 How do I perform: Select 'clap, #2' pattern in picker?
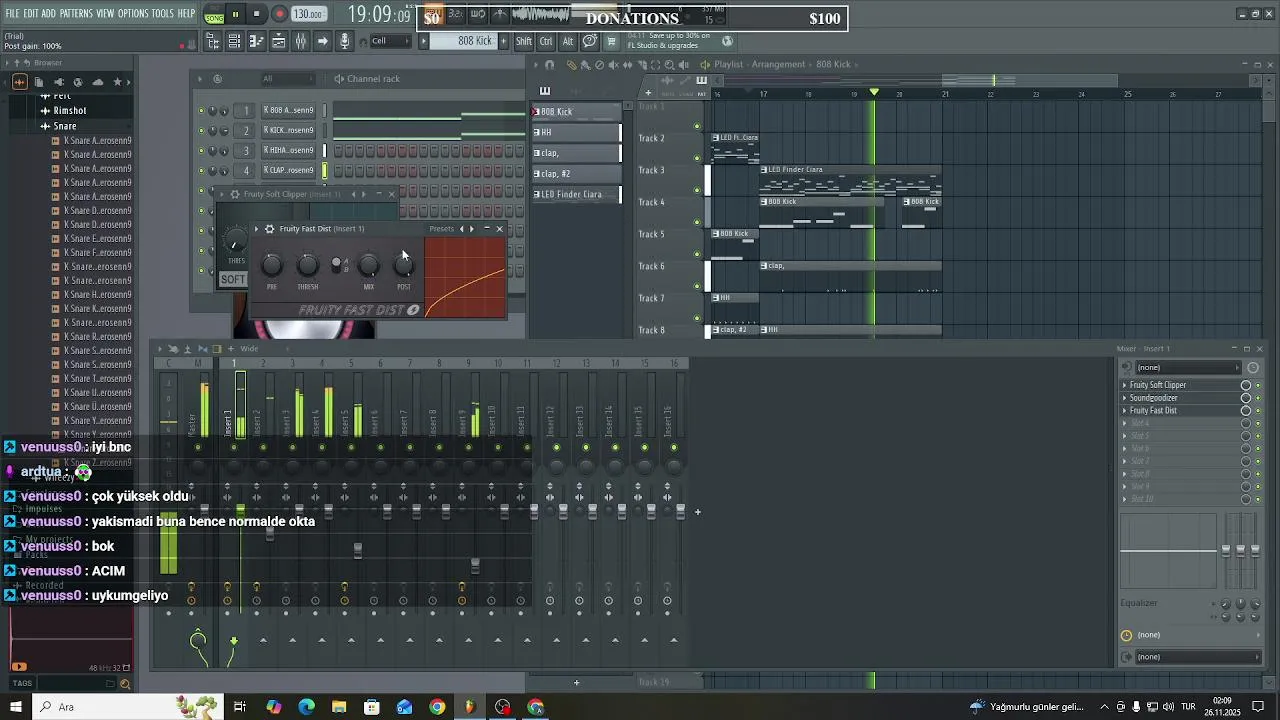pyautogui.click(x=576, y=174)
